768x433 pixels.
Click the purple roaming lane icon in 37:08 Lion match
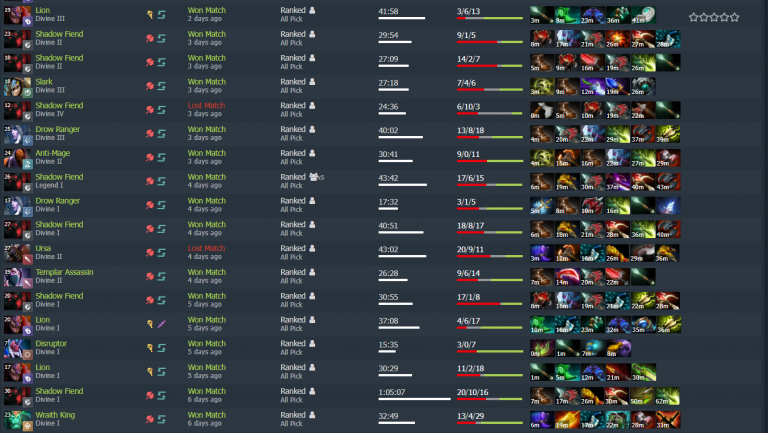162,324
